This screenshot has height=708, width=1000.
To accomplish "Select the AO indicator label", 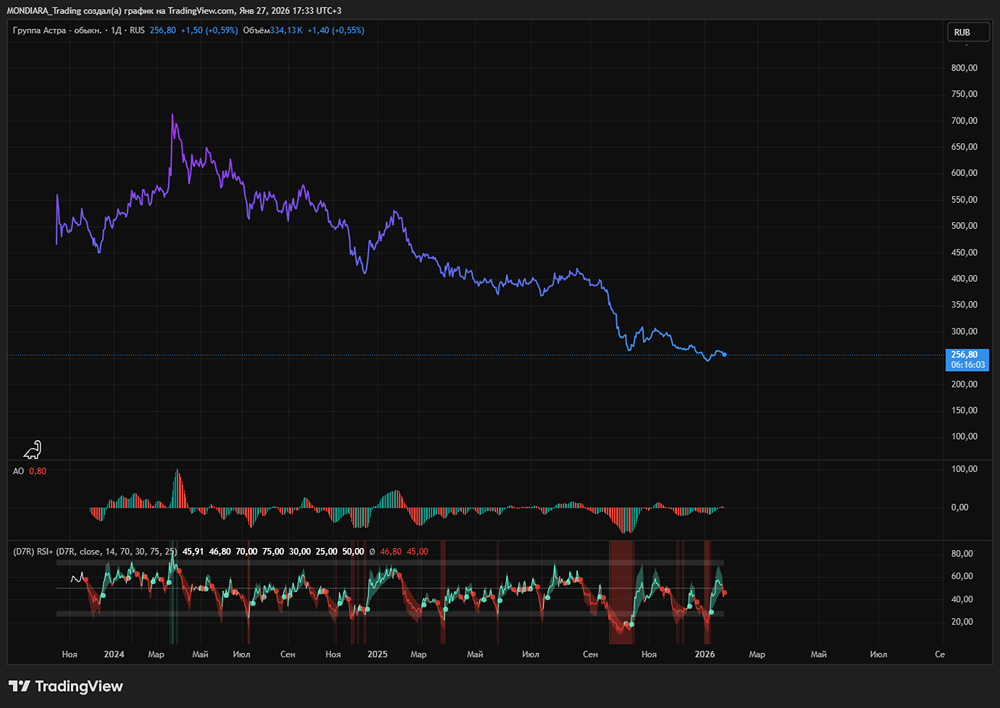I will pos(18,471).
